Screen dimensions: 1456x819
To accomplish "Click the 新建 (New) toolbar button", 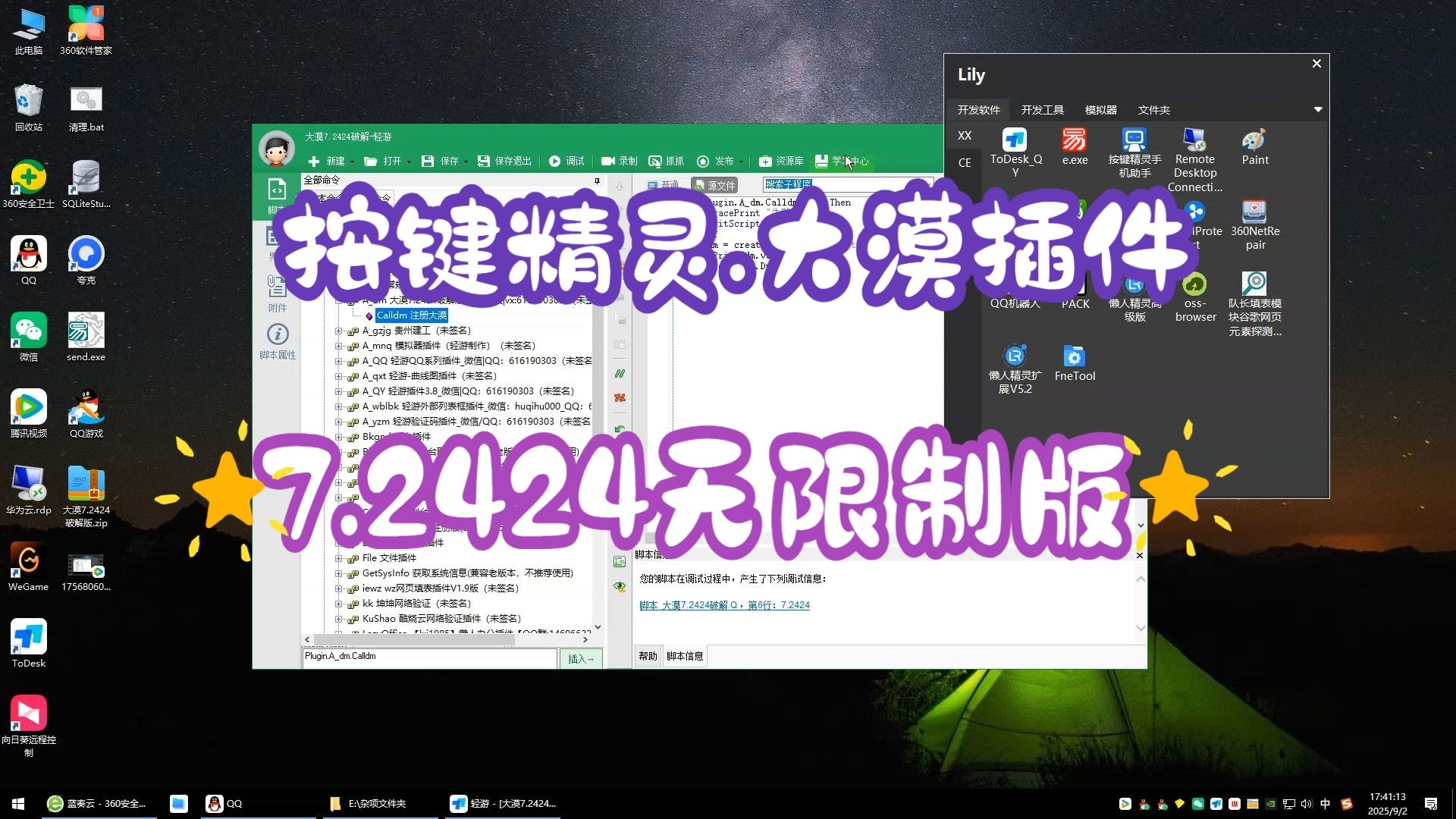I will [x=326, y=161].
